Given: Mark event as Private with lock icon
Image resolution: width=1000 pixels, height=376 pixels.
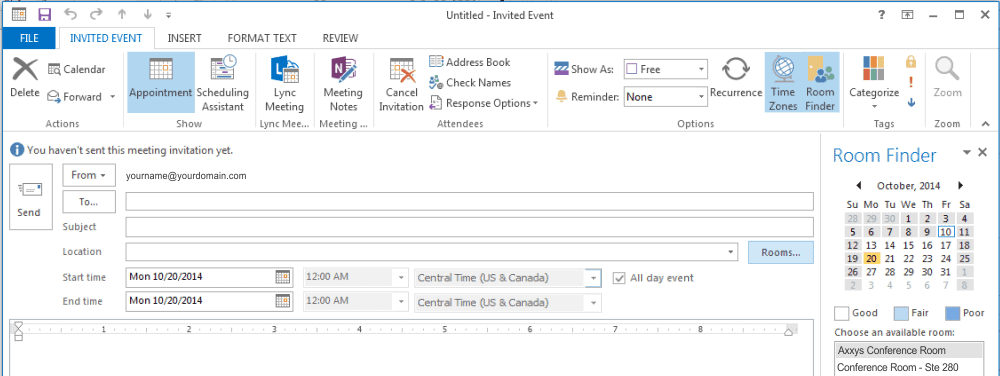Looking at the screenshot, I should coord(911,62).
